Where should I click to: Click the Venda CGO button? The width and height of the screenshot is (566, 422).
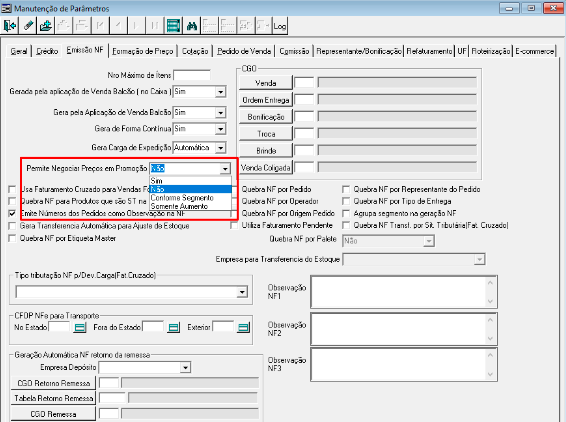(x=266, y=83)
